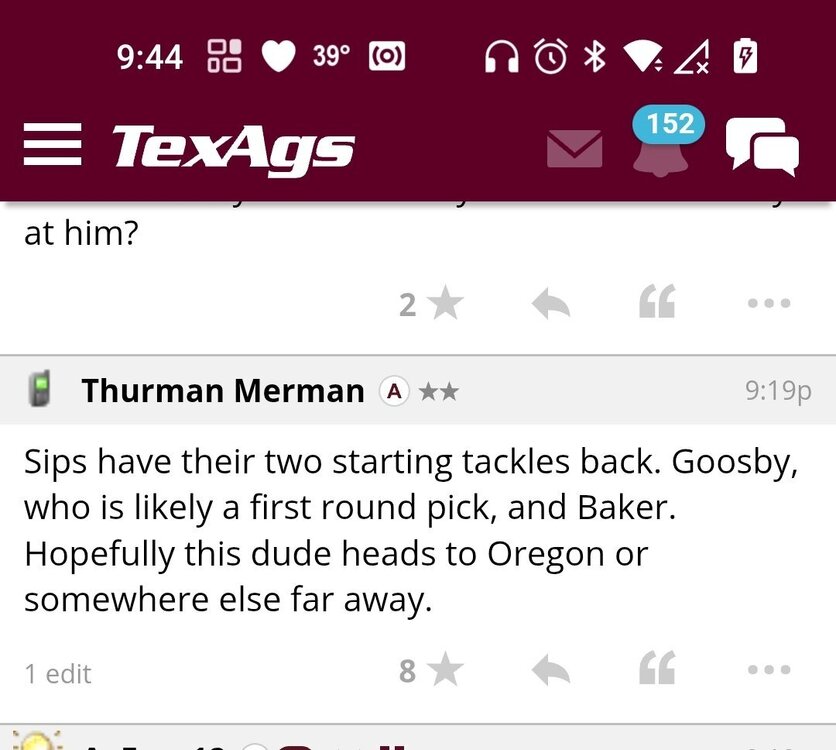Open the hamburger navigation menu

pos(52,147)
